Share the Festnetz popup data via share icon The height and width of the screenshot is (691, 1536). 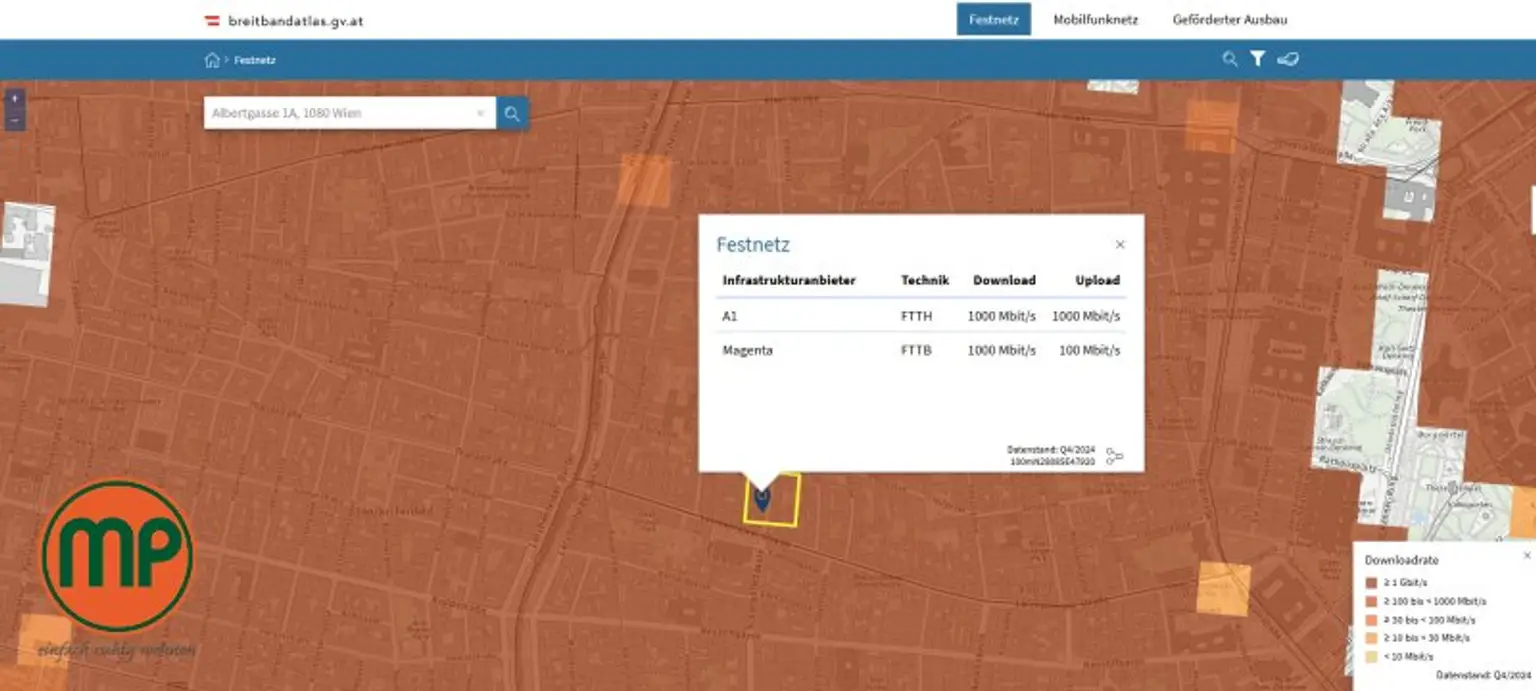[1114, 457]
